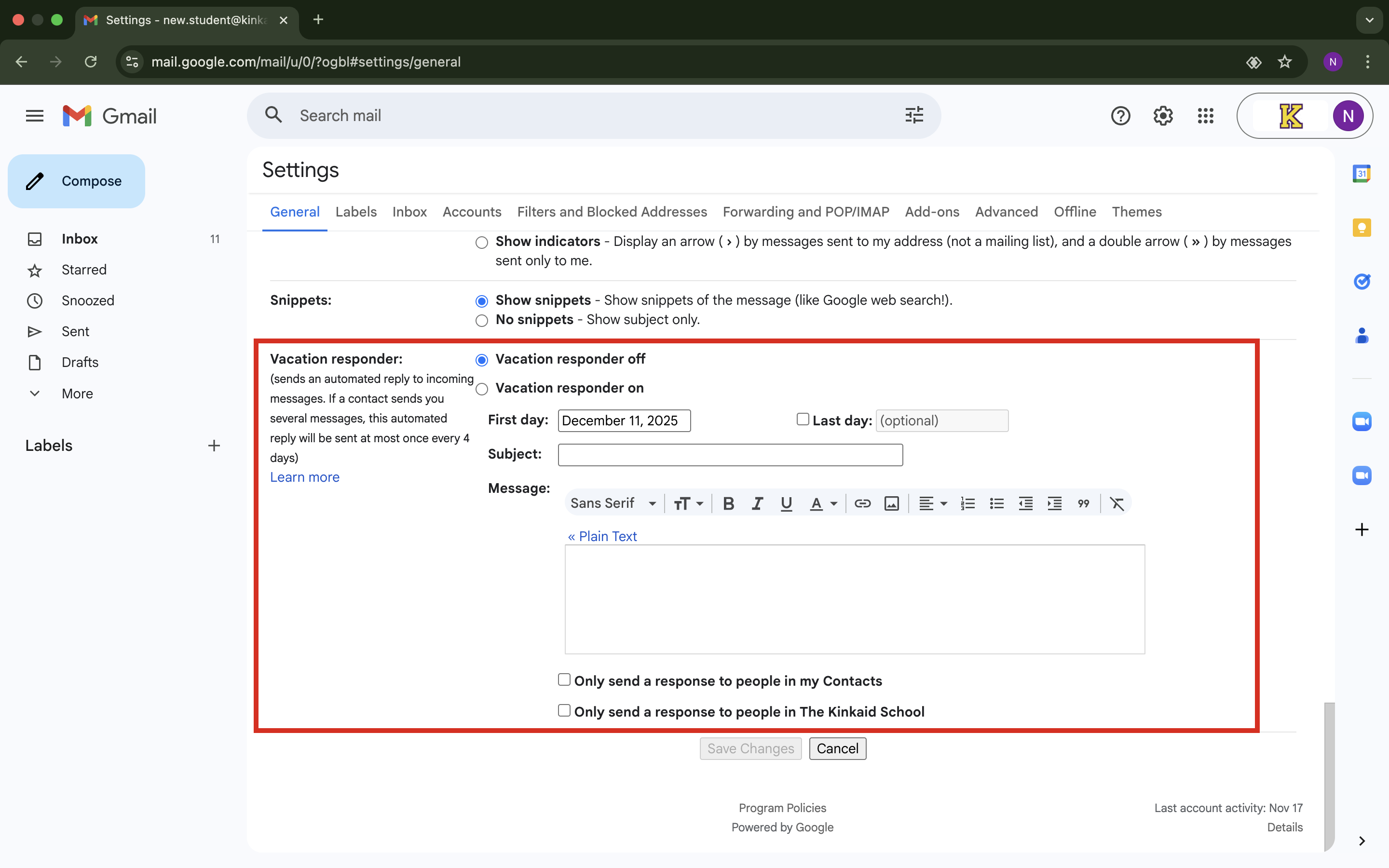
Task: Turn on the Vacation responder
Action: 481,389
